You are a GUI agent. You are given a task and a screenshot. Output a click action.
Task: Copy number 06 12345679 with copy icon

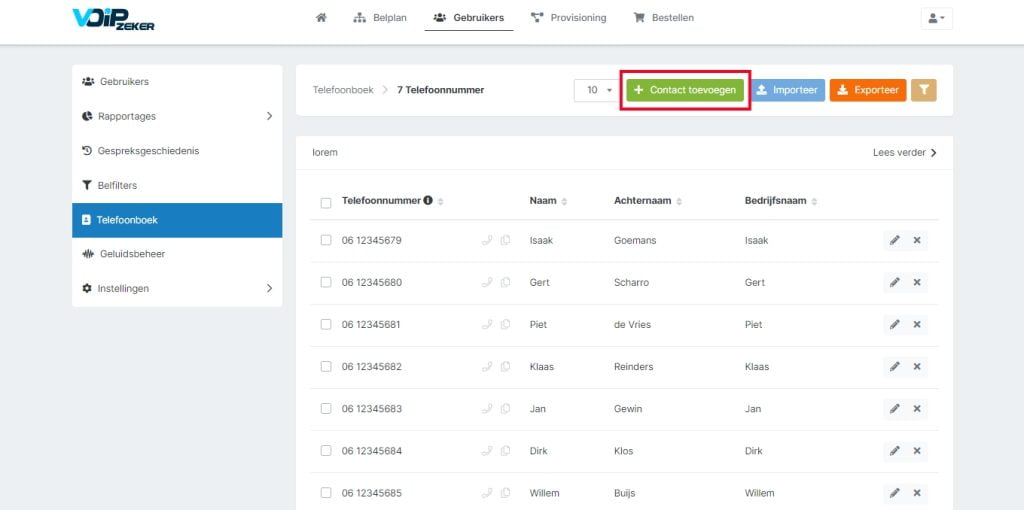pos(505,240)
